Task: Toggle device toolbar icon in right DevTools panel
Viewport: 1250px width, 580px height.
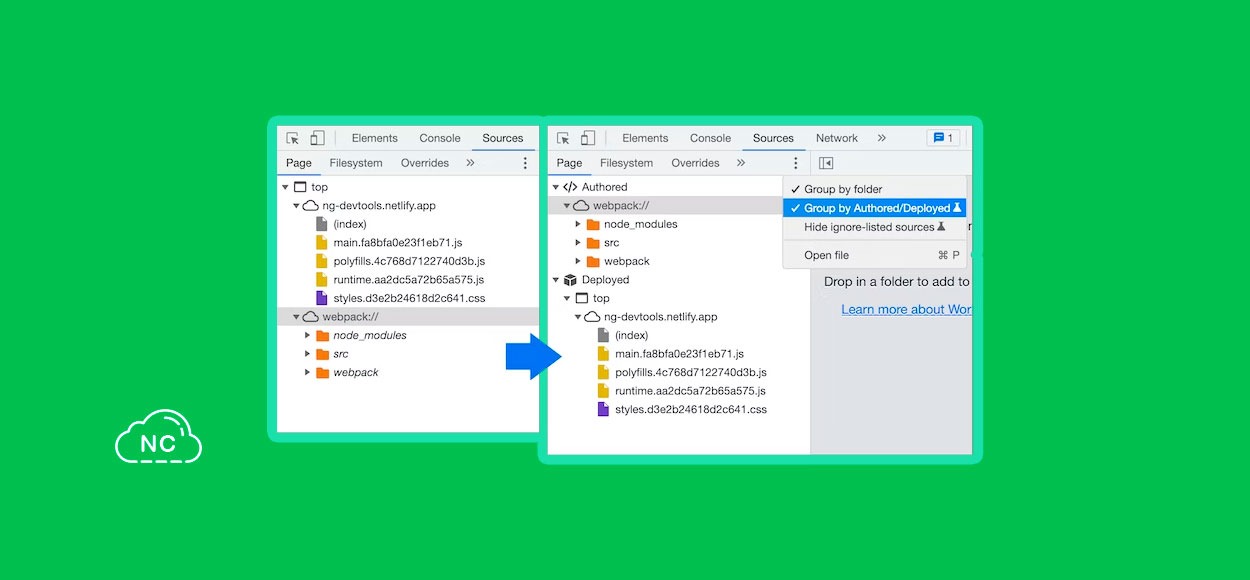Action: point(588,139)
